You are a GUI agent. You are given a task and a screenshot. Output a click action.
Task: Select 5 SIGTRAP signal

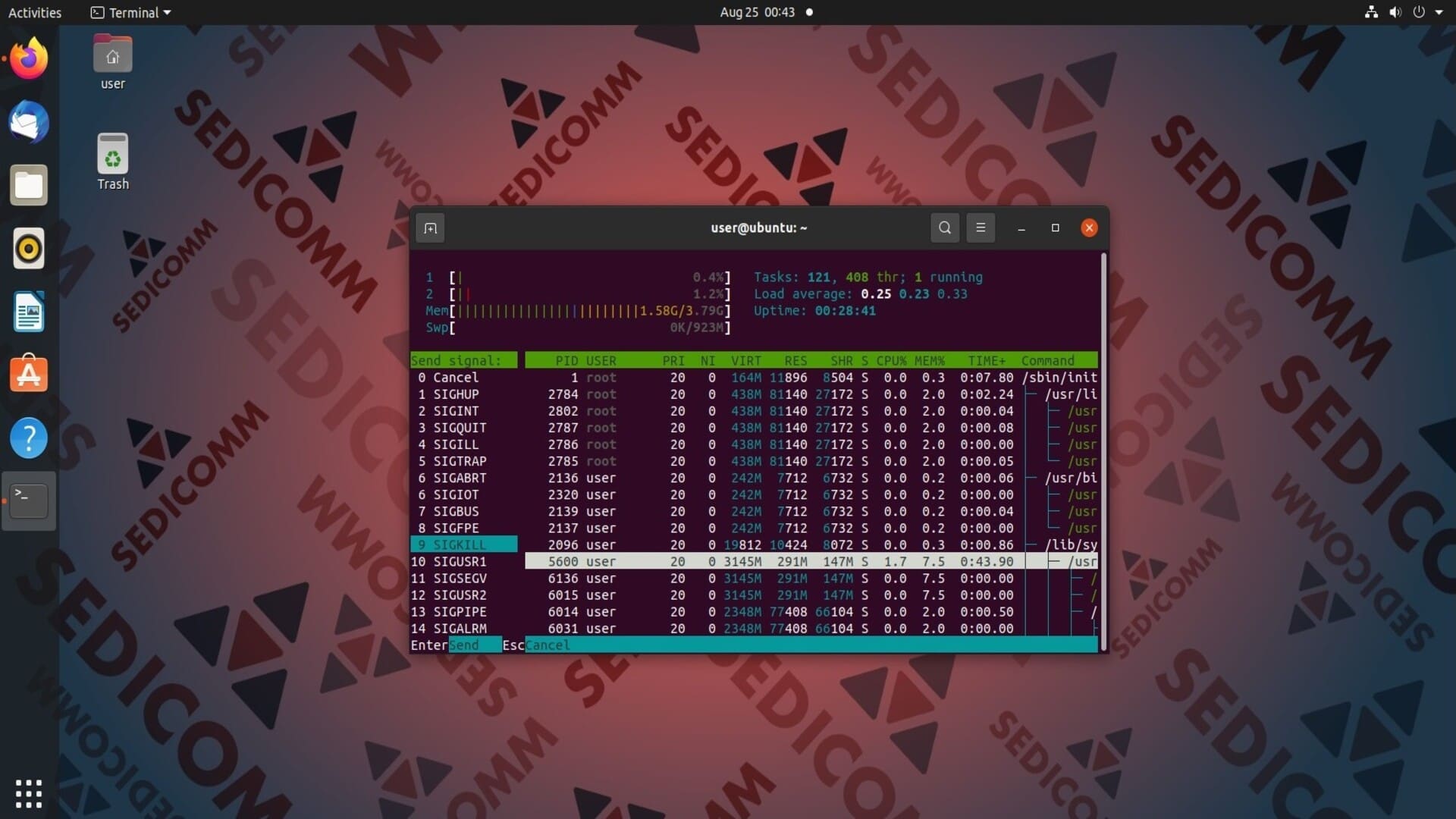pos(464,461)
